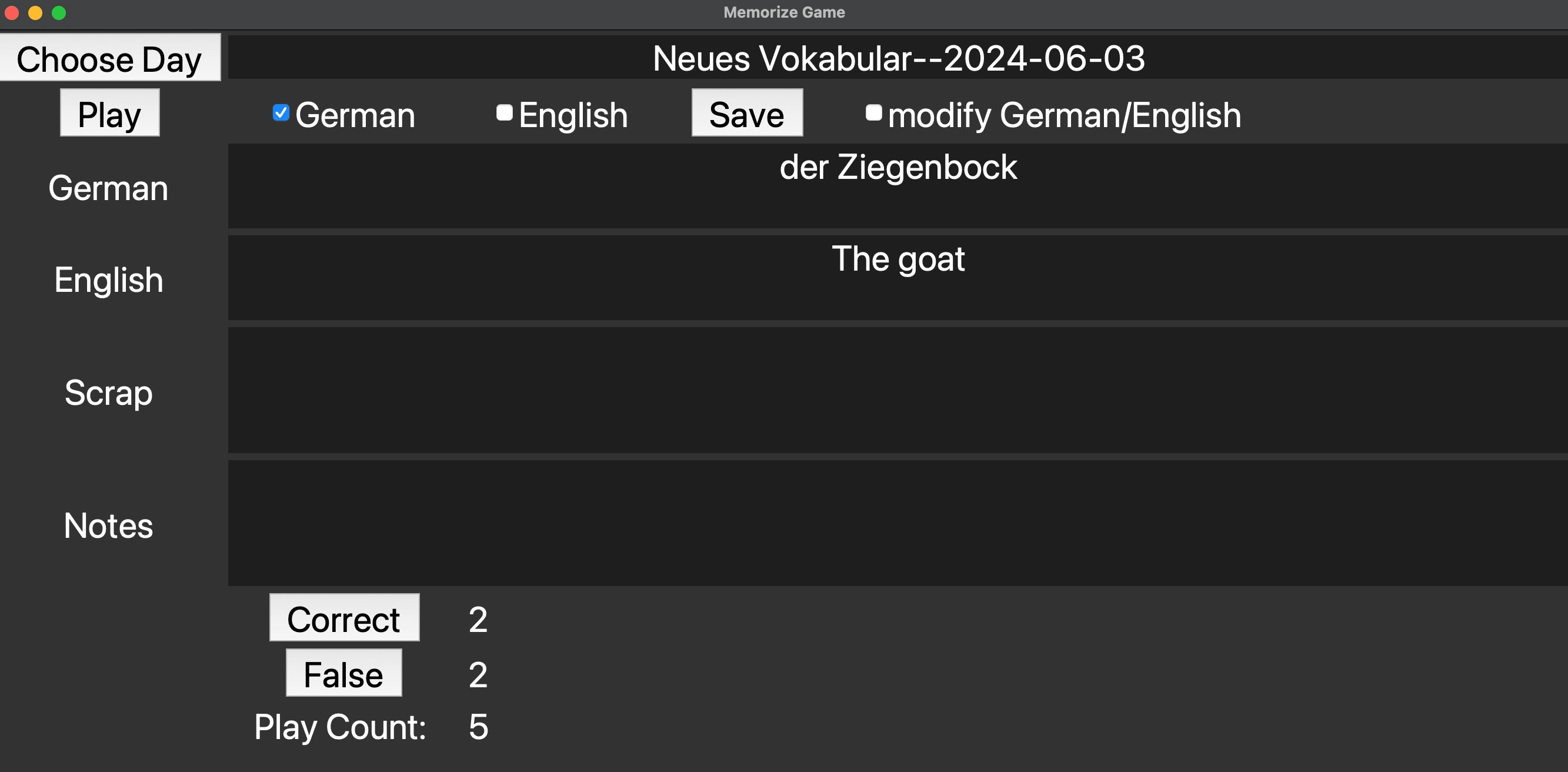This screenshot has height=772, width=1568.
Task: Click the Scrap sidebar label
Action: tap(108, 392)
